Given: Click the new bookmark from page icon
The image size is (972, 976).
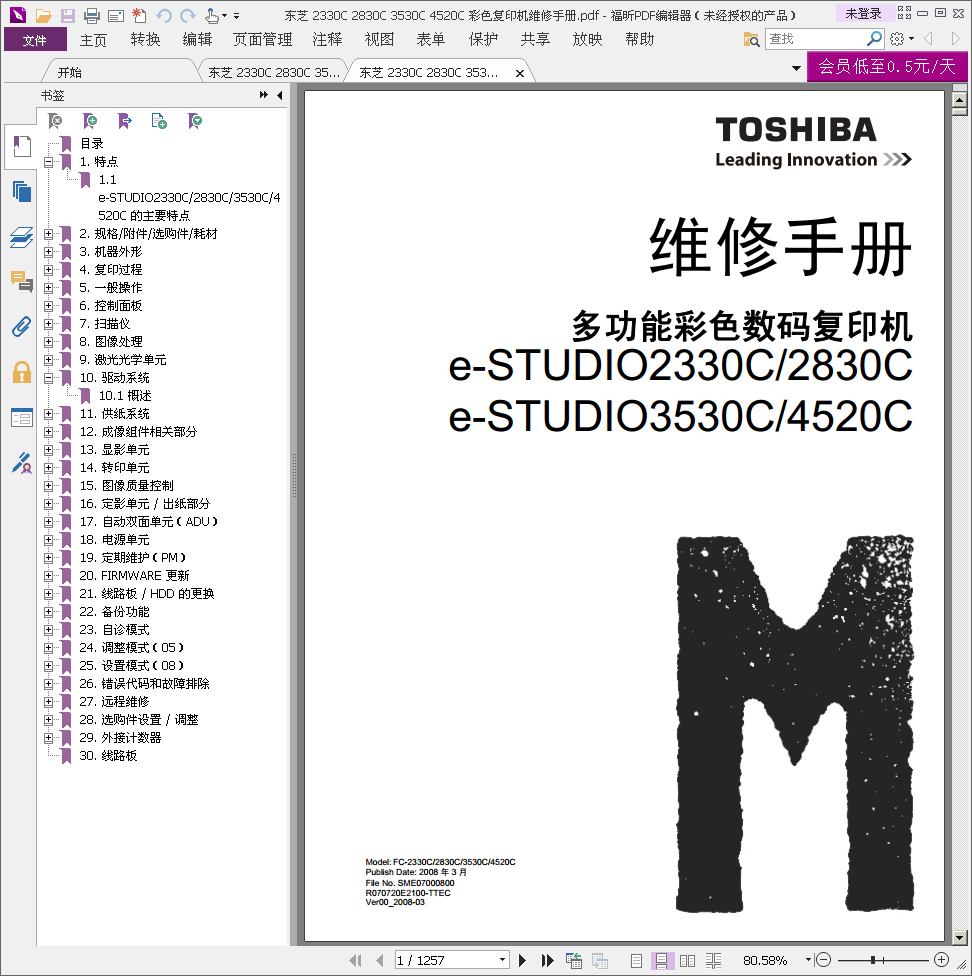Looking at the screenshot, I should (159, 121).
